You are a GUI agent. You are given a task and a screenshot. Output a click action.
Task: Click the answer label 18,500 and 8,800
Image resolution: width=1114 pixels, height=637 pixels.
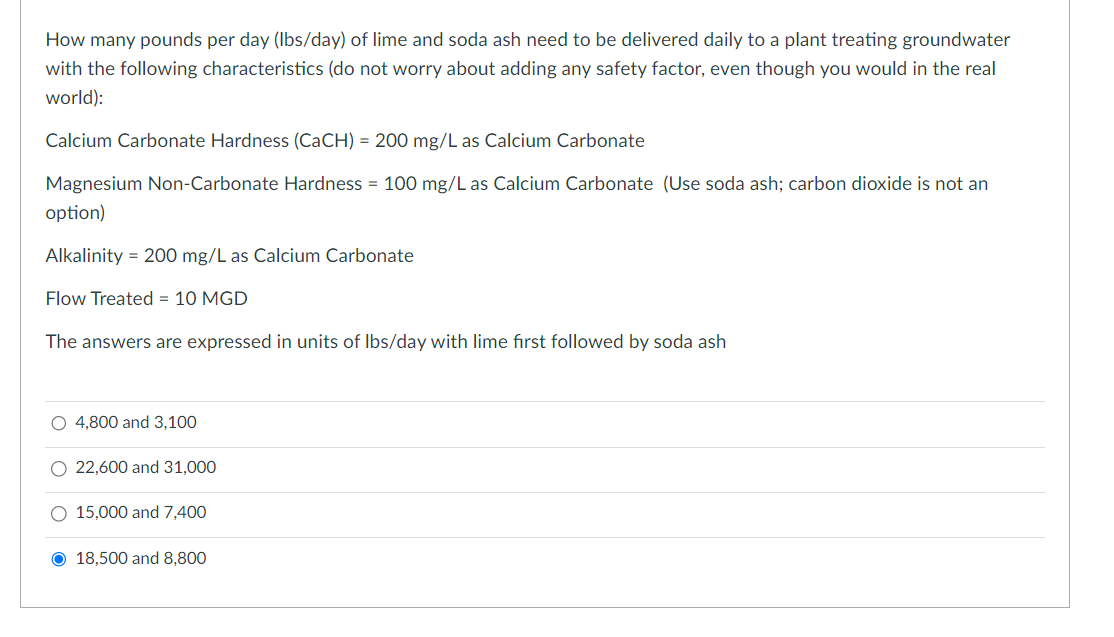(x=140, y=558)
